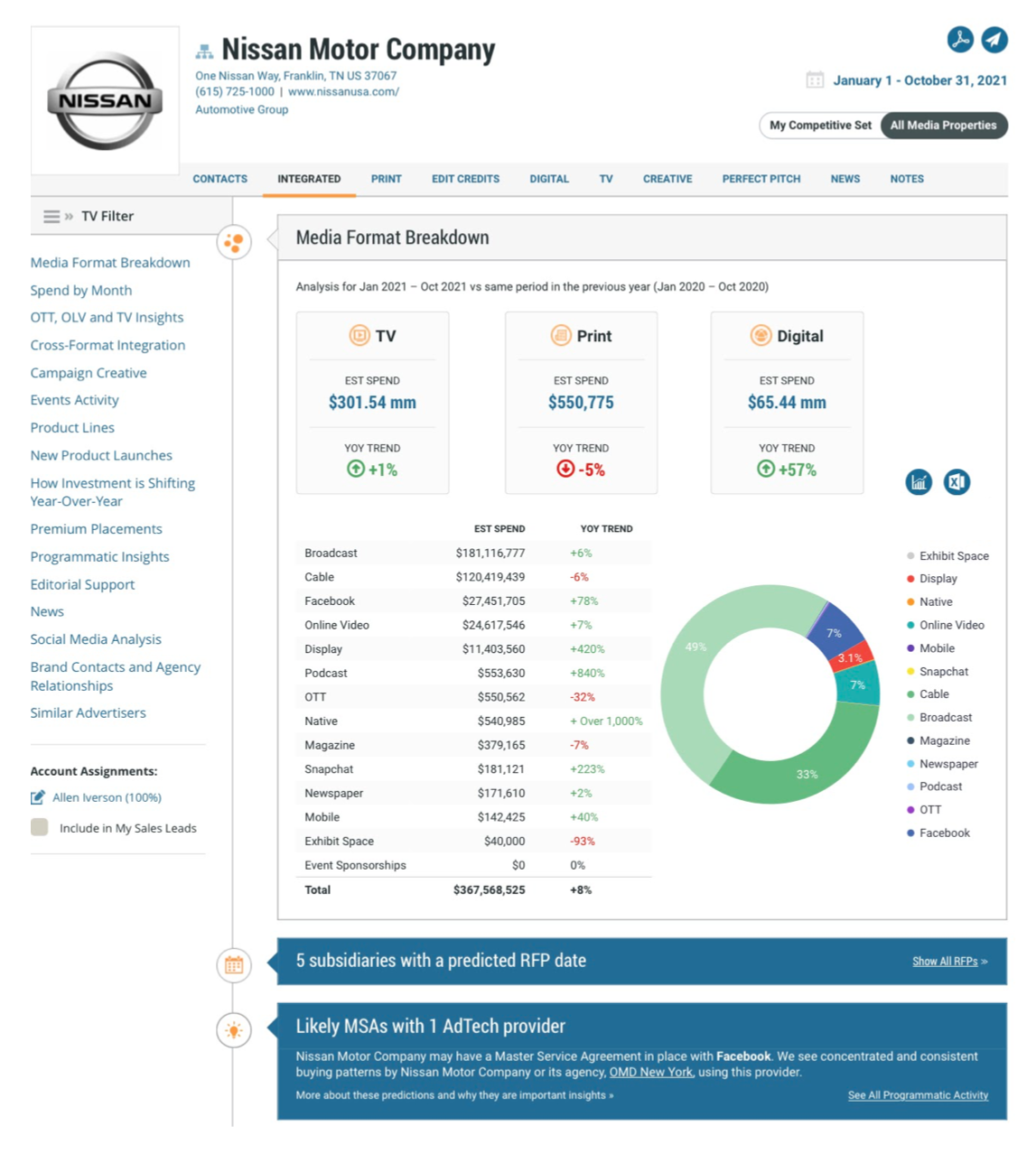
Task: Click the Digital format icon
Action: pyautogui.click(x=761, y=336)
